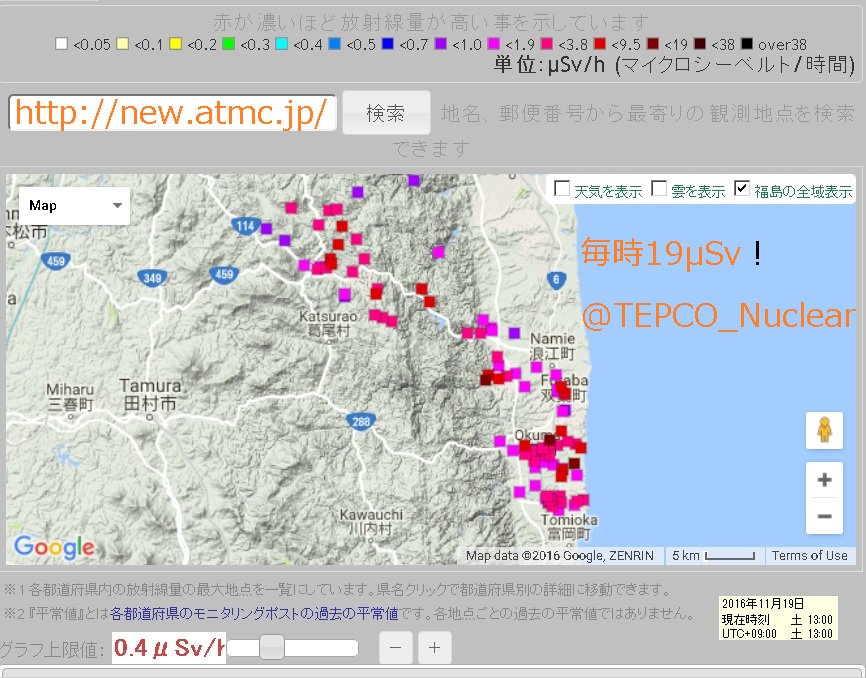Click the black over38 legend swatch
The width and height of the screenshot is (866, 678).
[x=747, y=44]
